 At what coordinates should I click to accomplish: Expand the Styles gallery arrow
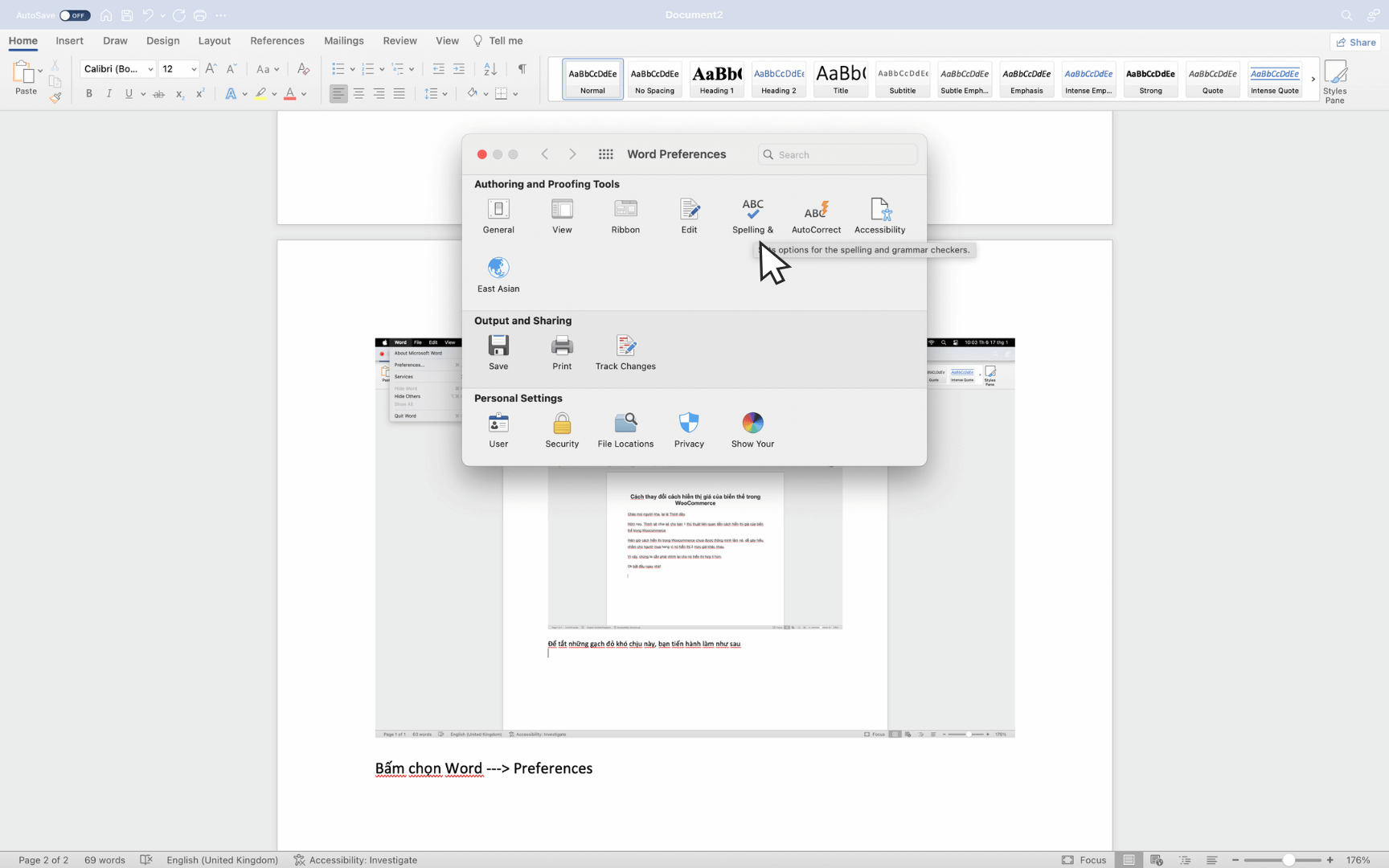coord(1313,79)
